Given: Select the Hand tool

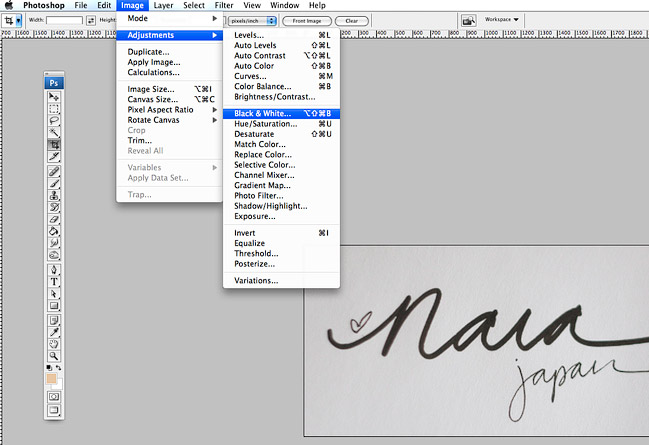Looking at the screenshot, I should coord(54,344).
